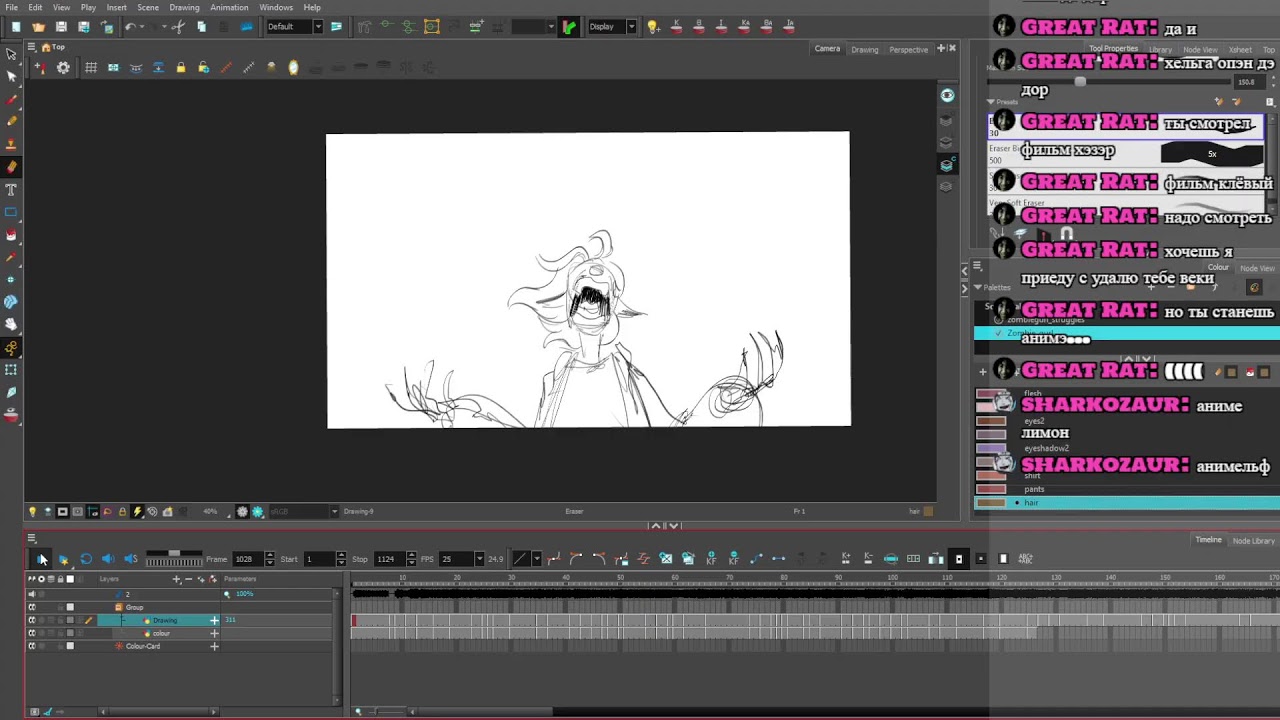
Task: Expand parameters plus on Colour-Card layer
Action: (x=214, y=646)
